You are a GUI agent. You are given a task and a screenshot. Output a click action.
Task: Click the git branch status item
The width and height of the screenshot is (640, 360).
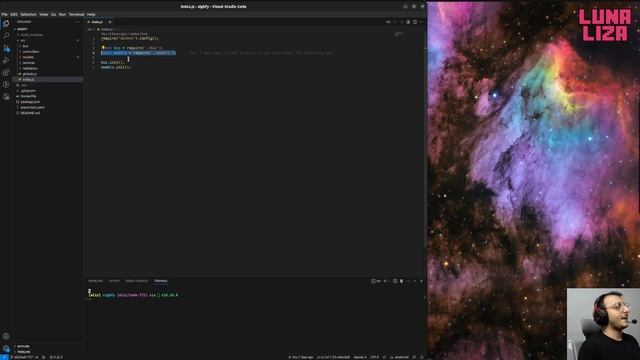point(23,357)
